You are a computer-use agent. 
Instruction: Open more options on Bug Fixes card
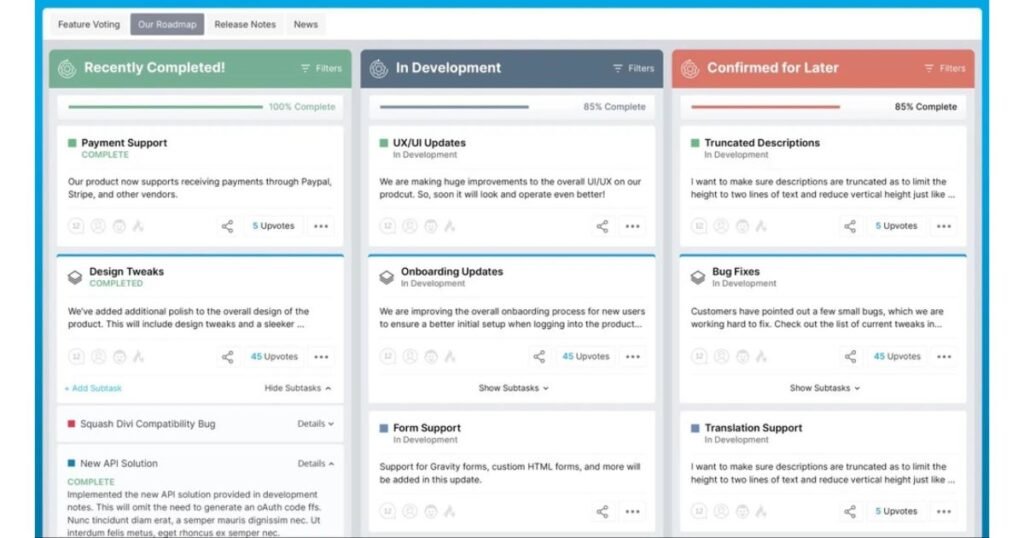[944, 356]
